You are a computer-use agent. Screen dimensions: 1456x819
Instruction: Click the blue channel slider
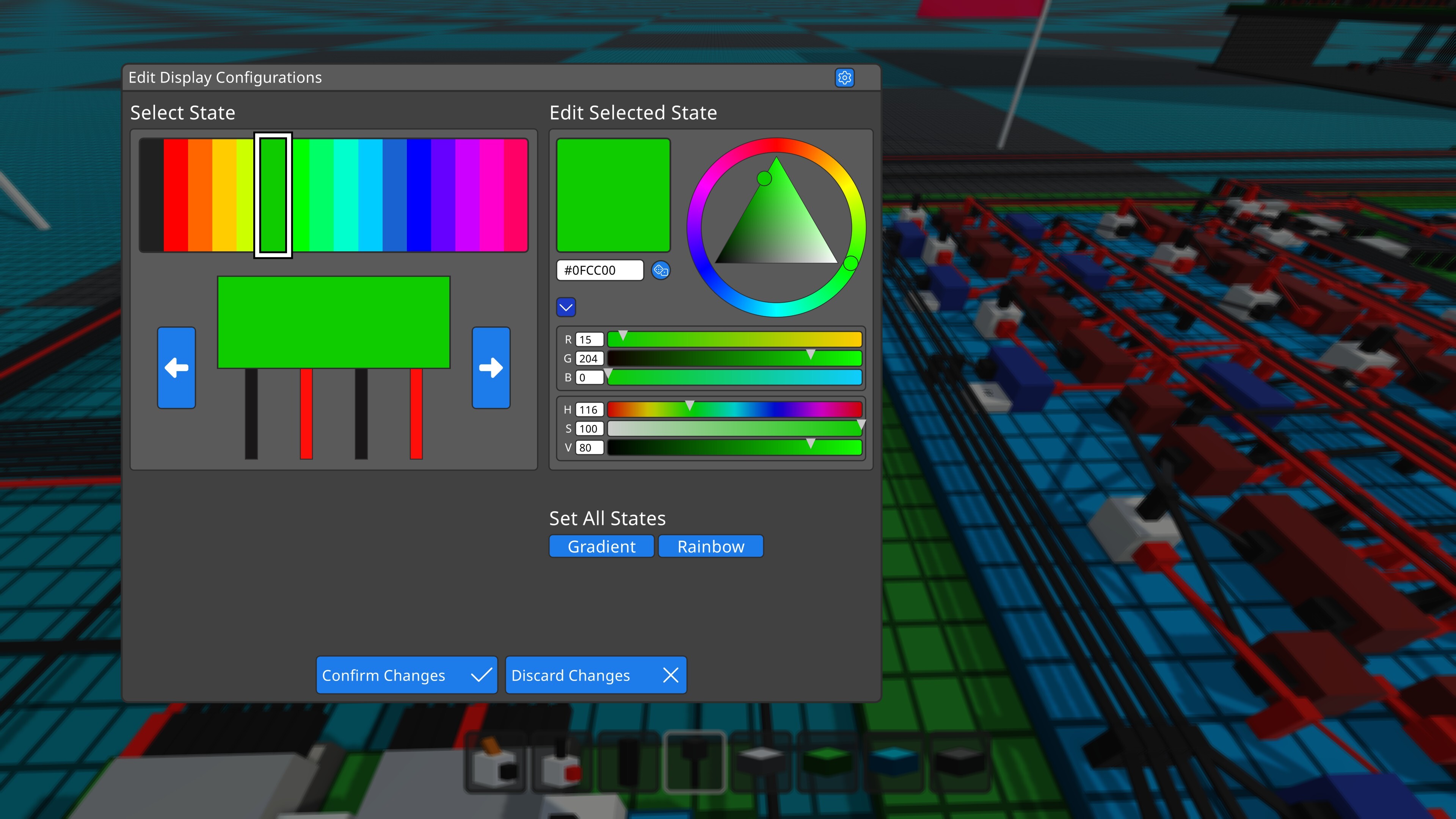(734, 378)
